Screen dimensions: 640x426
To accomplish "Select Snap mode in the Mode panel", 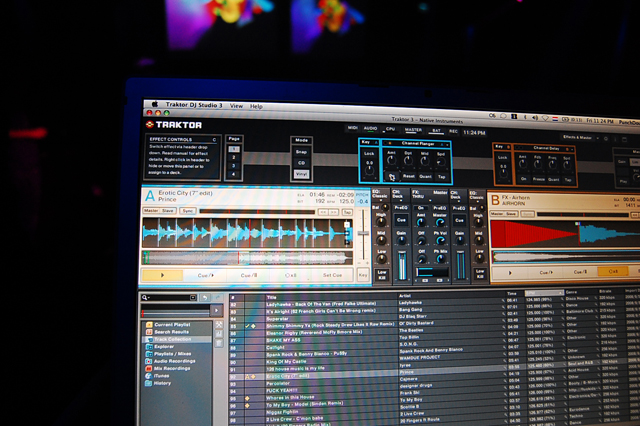I will (x=302, y=152).
